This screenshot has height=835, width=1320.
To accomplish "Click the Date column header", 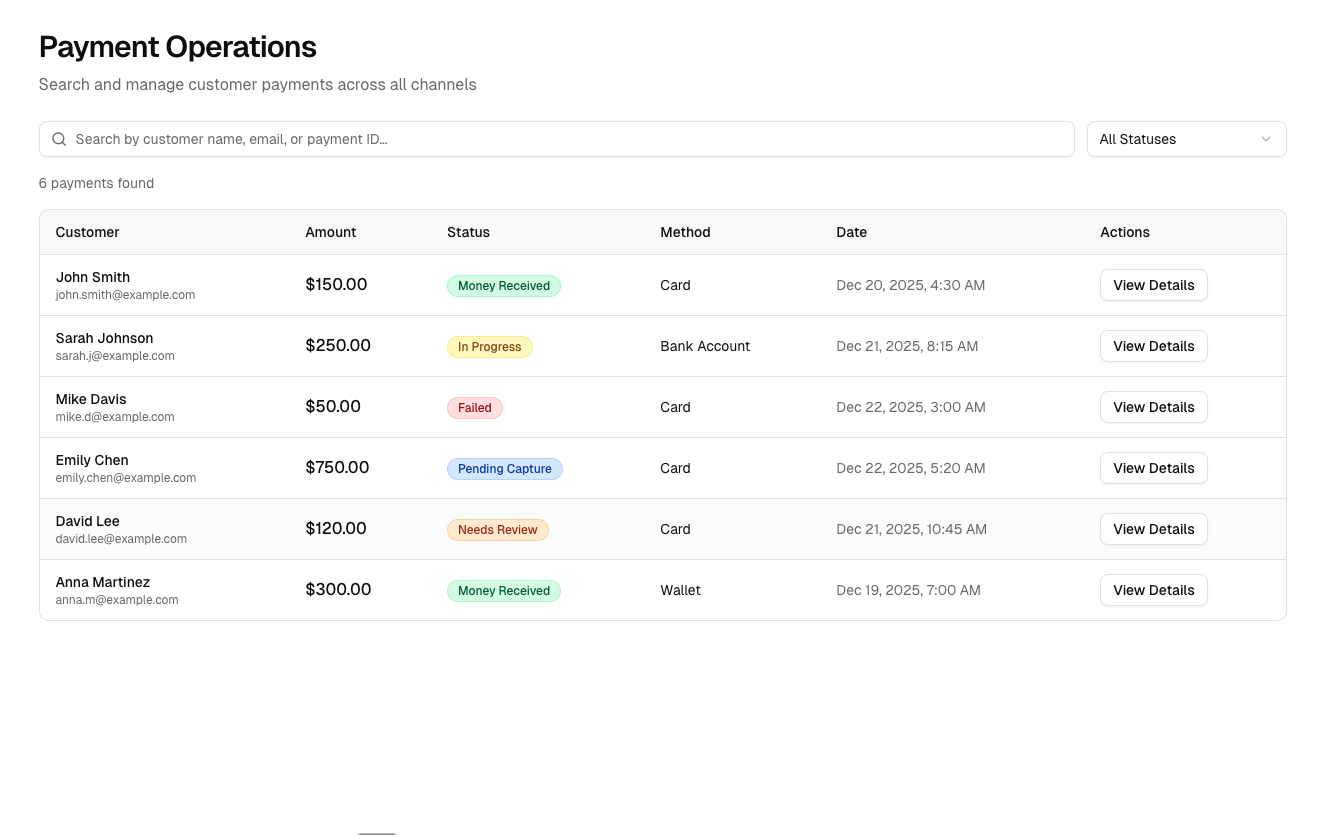I will pos(851,232).
